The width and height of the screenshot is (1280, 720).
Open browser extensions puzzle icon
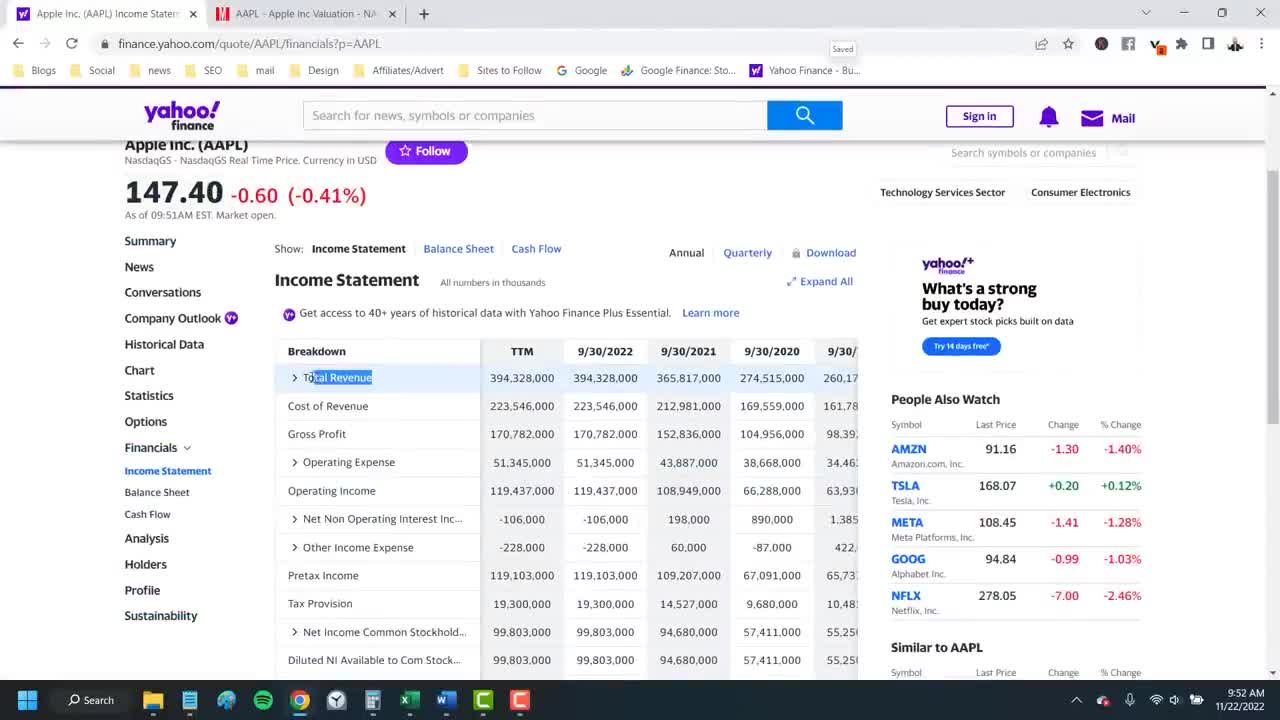[1182, 44]
